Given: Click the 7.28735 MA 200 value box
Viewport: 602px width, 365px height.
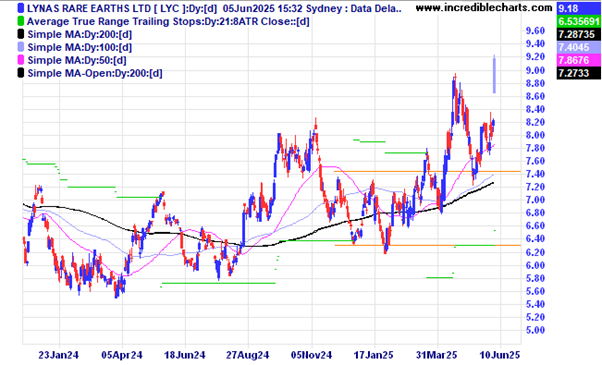Looking at the screenshot, I should 579,34.
